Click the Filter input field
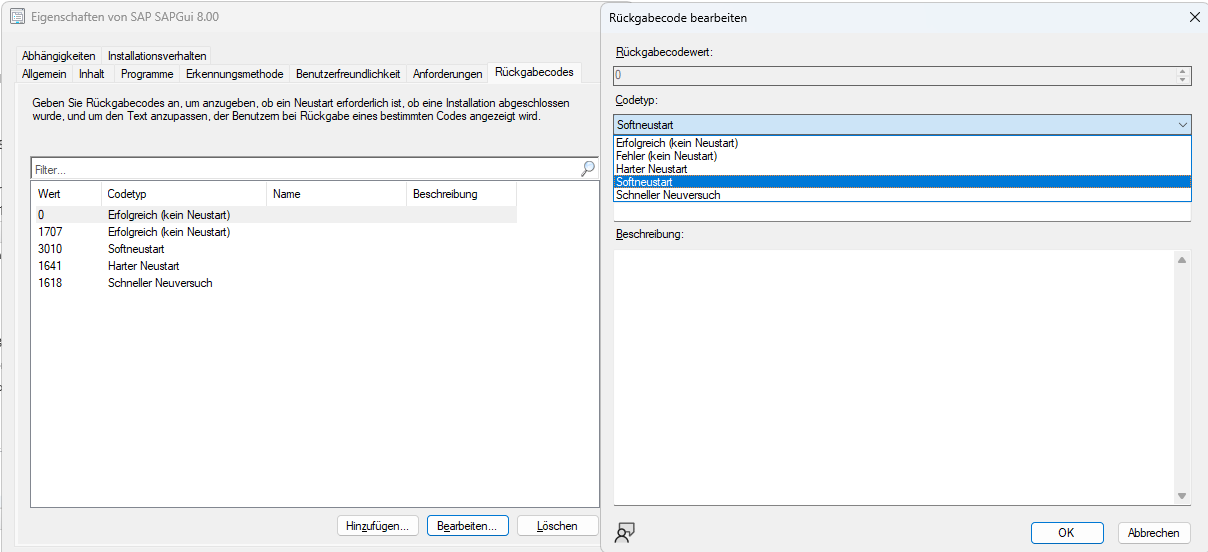 point(305,169)
